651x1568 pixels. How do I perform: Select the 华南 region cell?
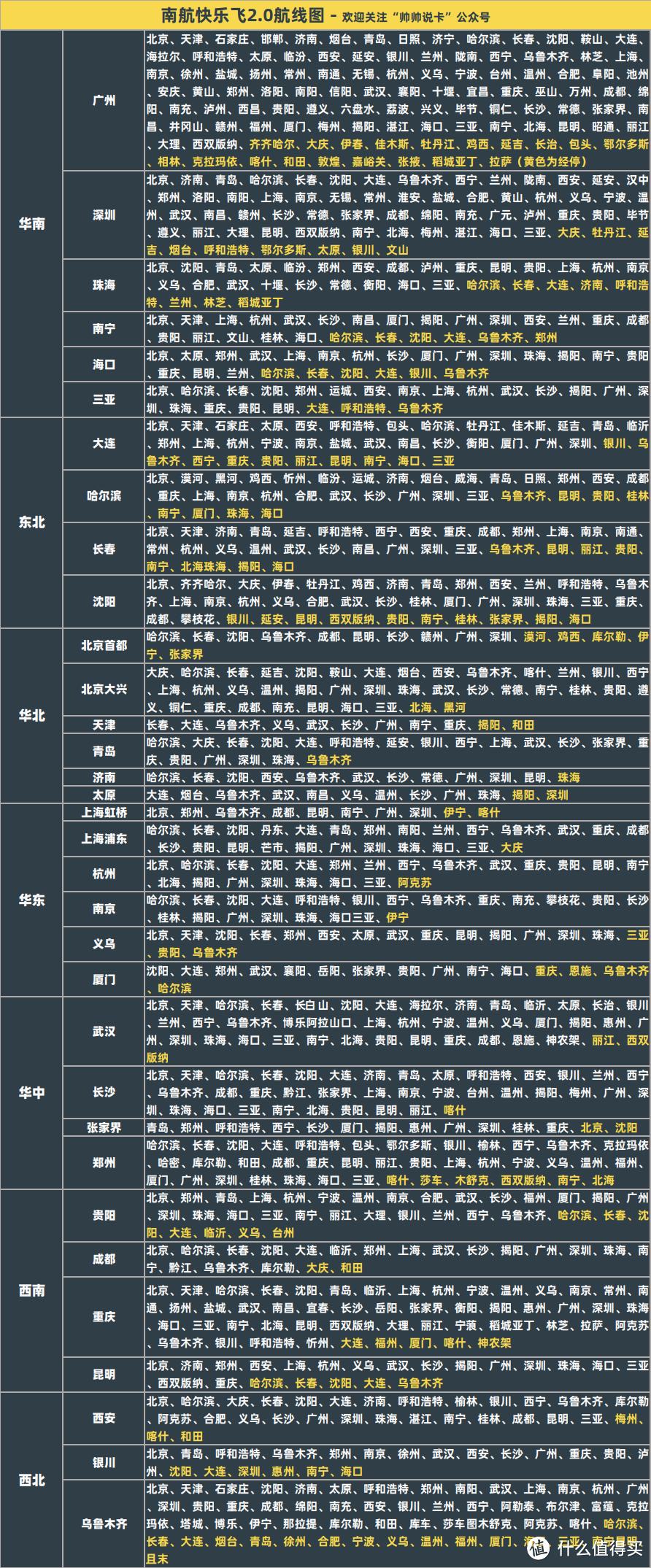[x=32, y=224]
